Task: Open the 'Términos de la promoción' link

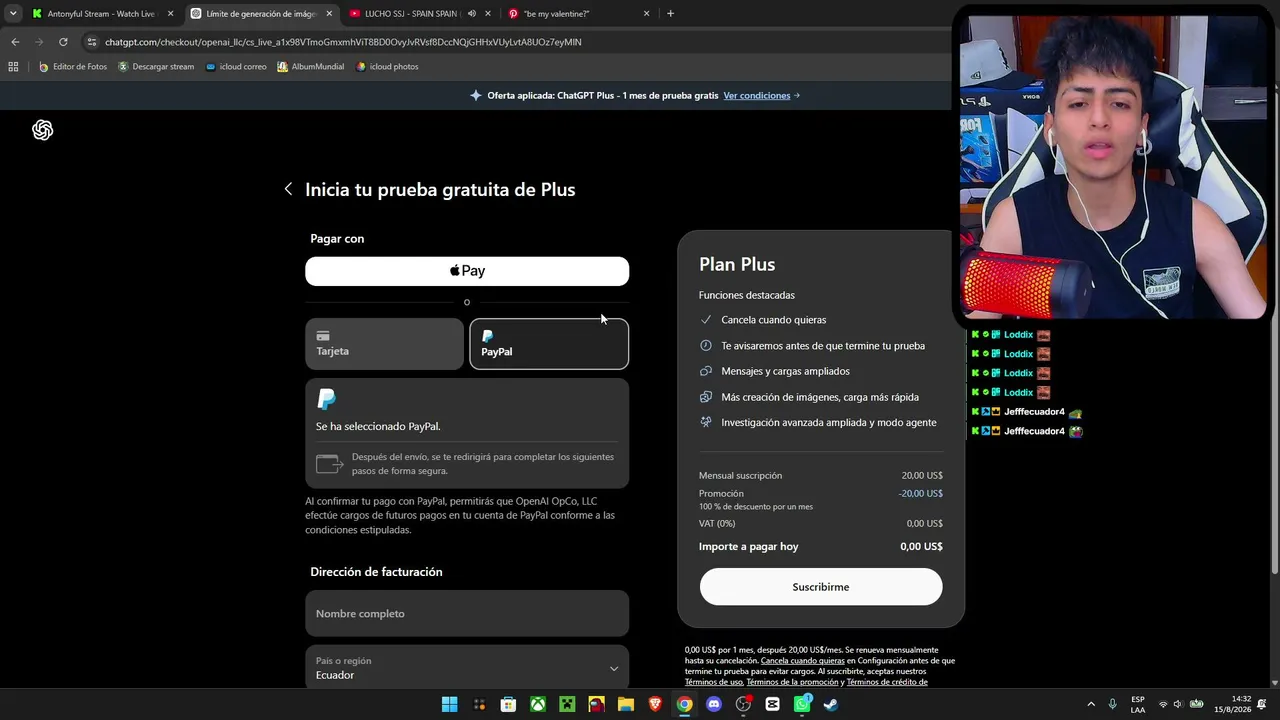Action: pyautogui.click(x=793, y=682)
